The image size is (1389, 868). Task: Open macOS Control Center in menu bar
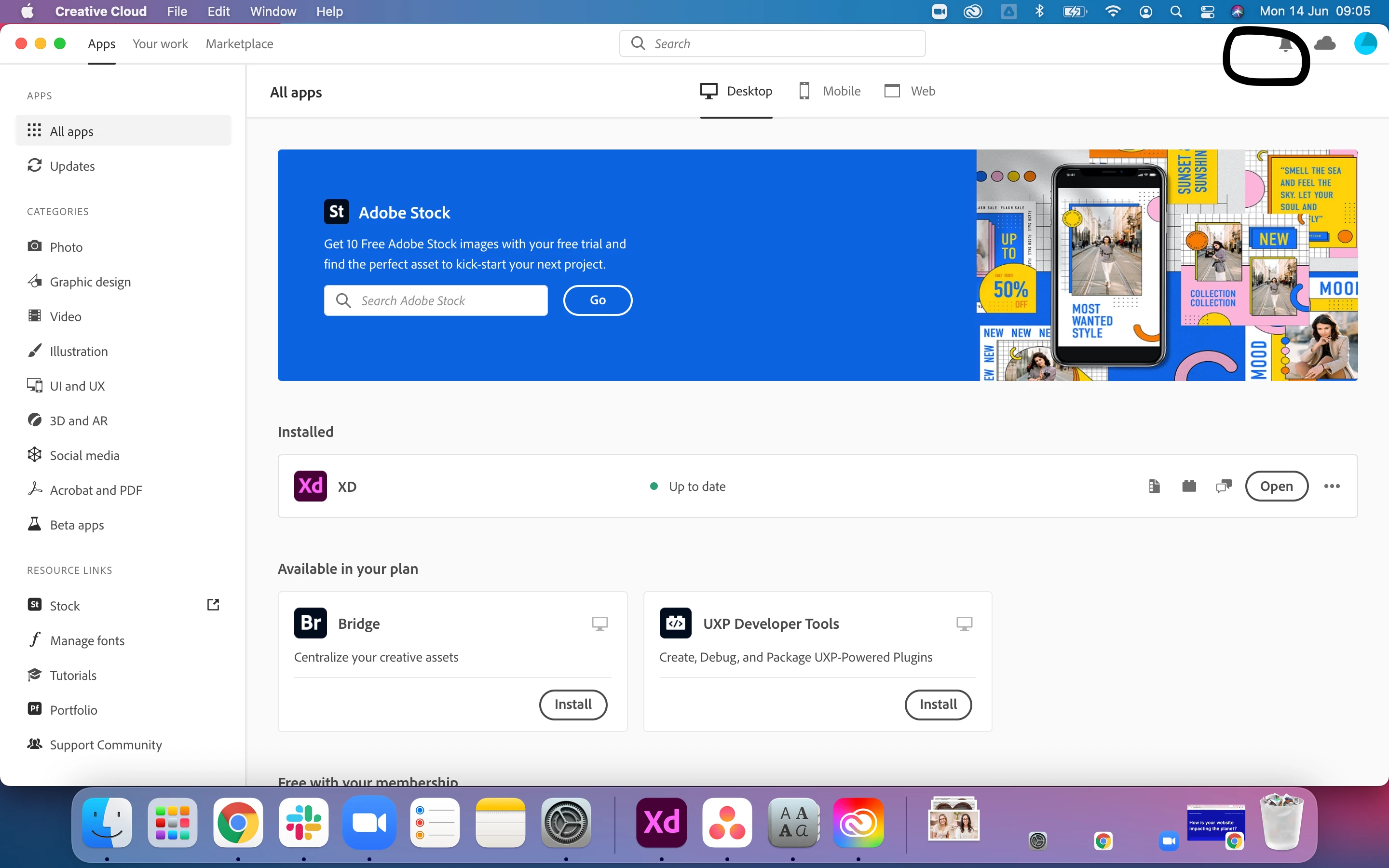coord(1207,12)
